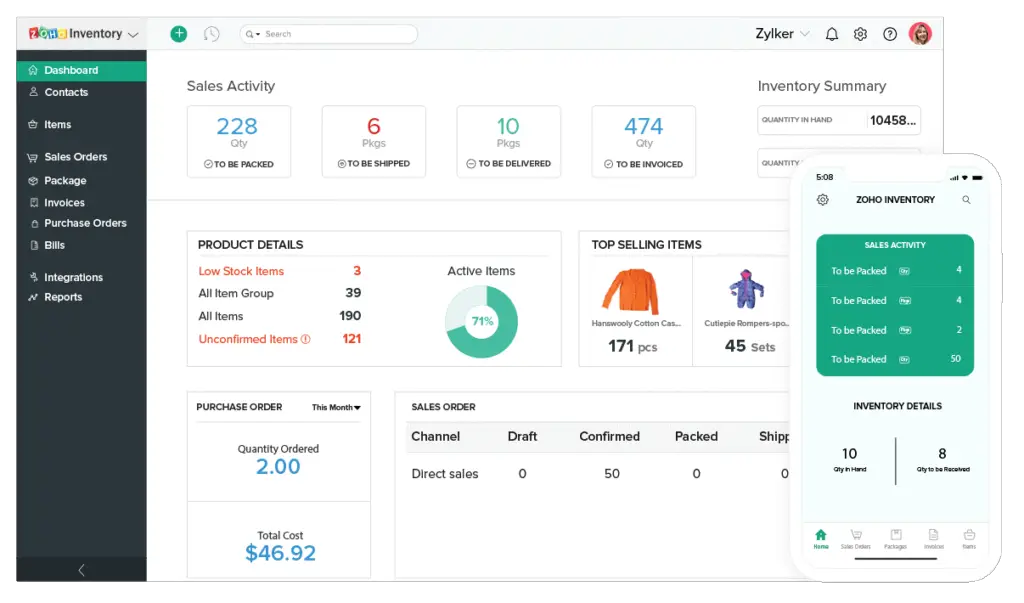Open the search filter dropdown arrow
This screenshot has height=603, width=1024.
pyautogui.click(x=258, y=34)
